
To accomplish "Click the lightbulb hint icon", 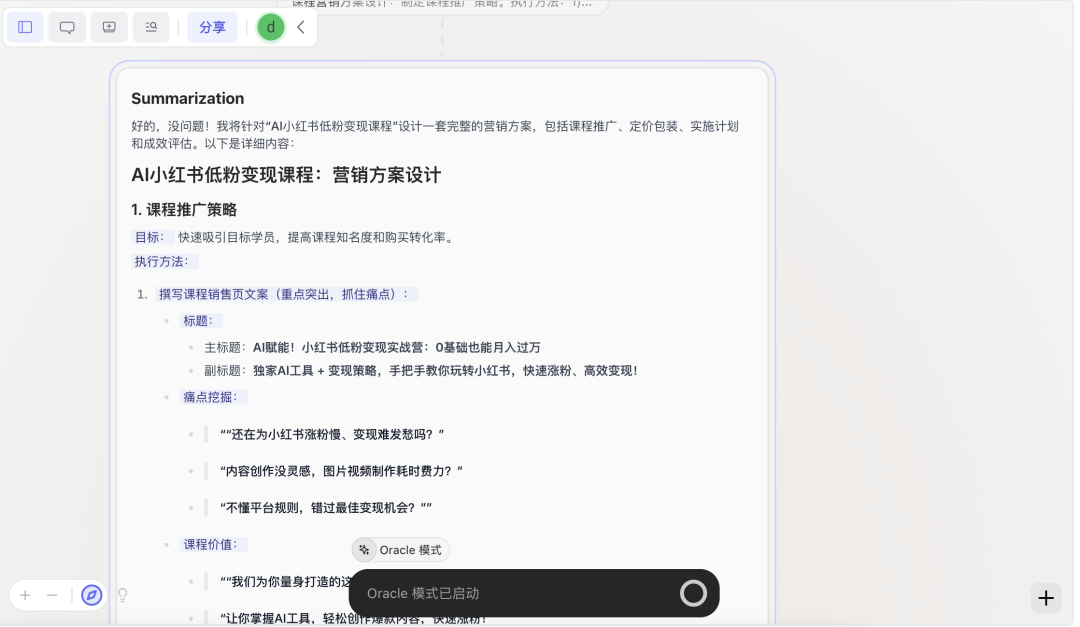I will pos(123,595).
